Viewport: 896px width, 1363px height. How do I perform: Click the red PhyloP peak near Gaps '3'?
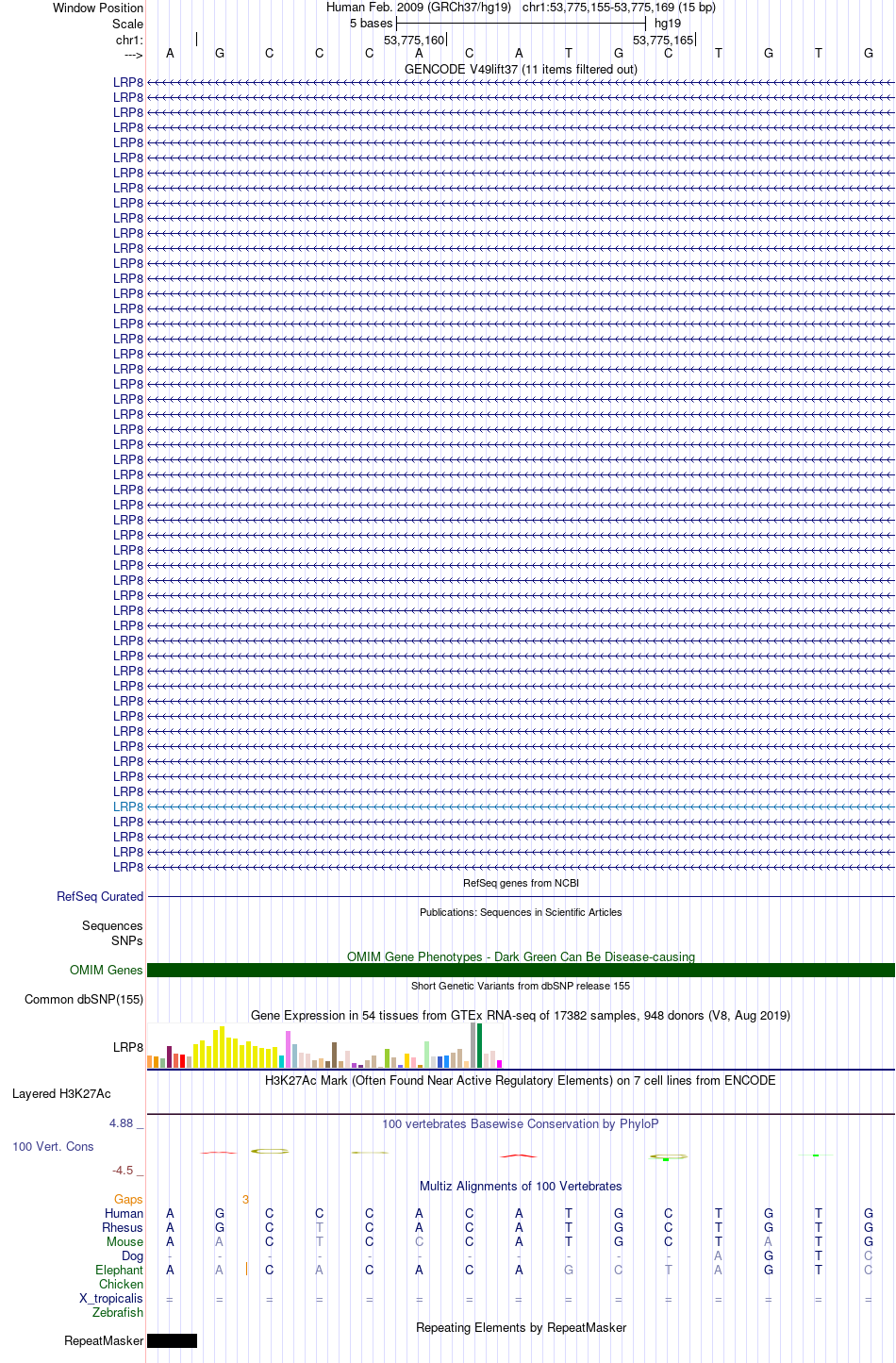tap(219, 1153)
